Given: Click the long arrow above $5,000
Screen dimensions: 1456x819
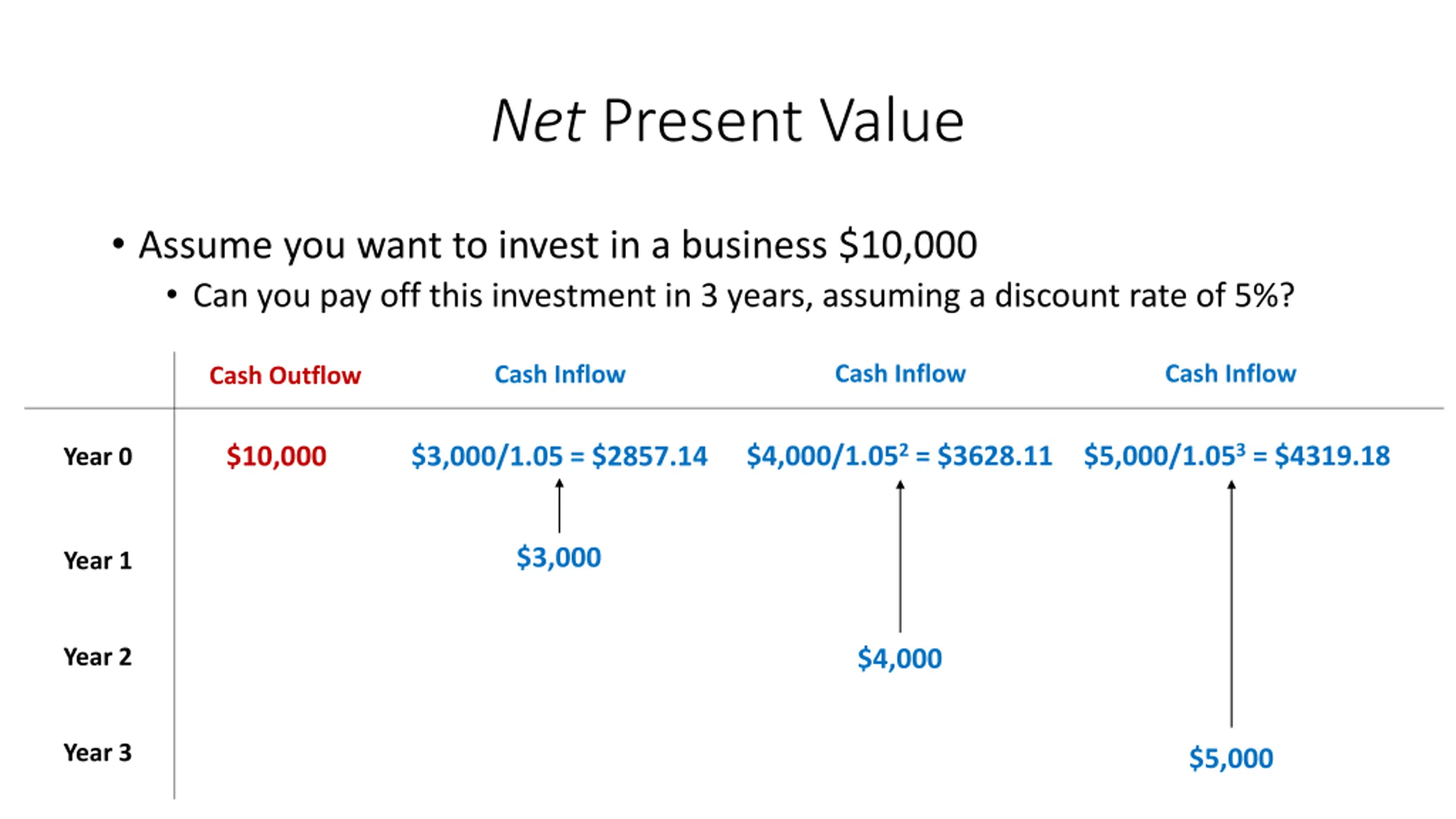Looking at the screenshot, I should coord(1231,604).
